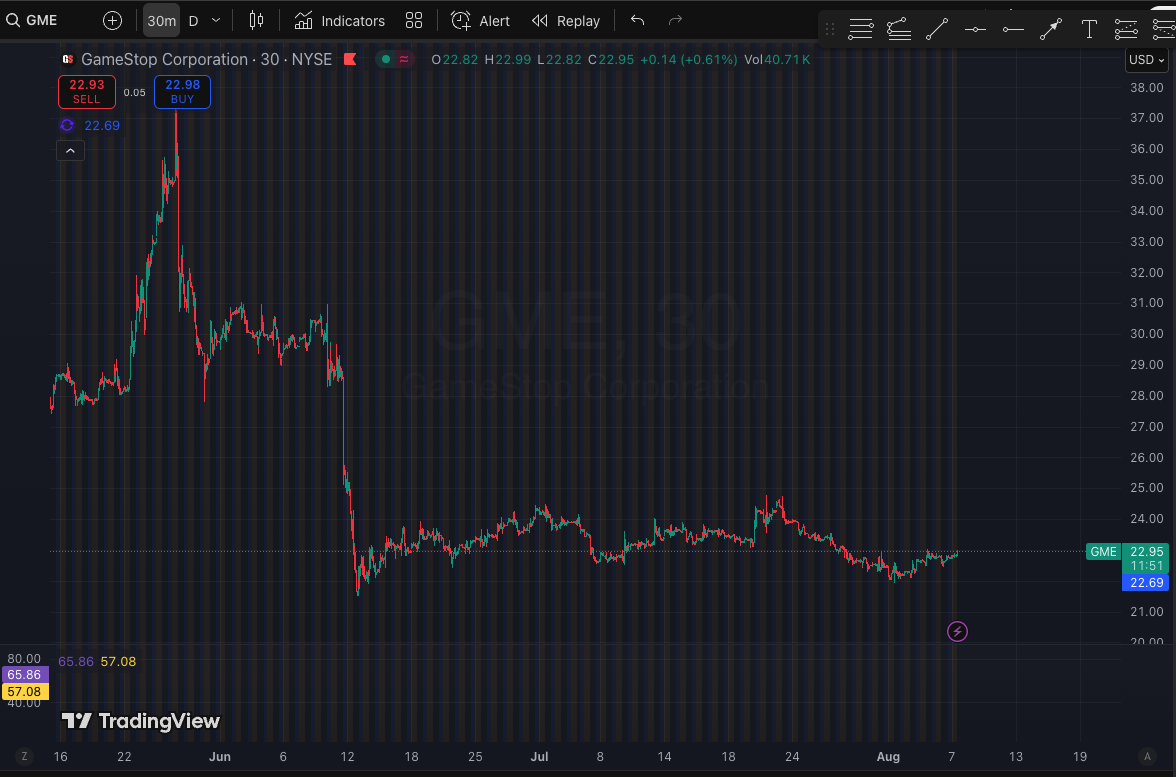This screenshot has height=777, width=1176.
Task: Select the Trend line drawing tool
Action: click(x=937, y=29)
